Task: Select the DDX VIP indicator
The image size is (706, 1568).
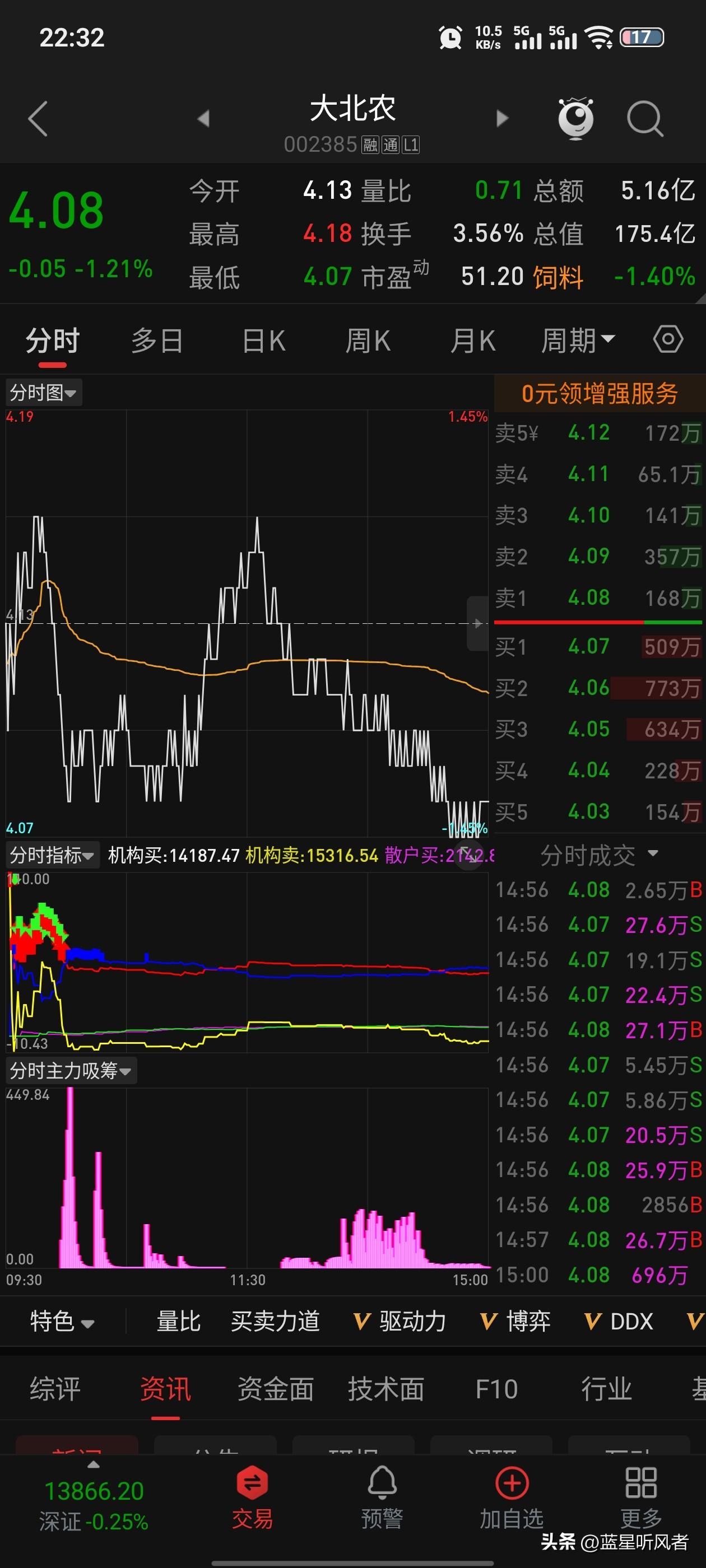Action: coord(618,1322)
